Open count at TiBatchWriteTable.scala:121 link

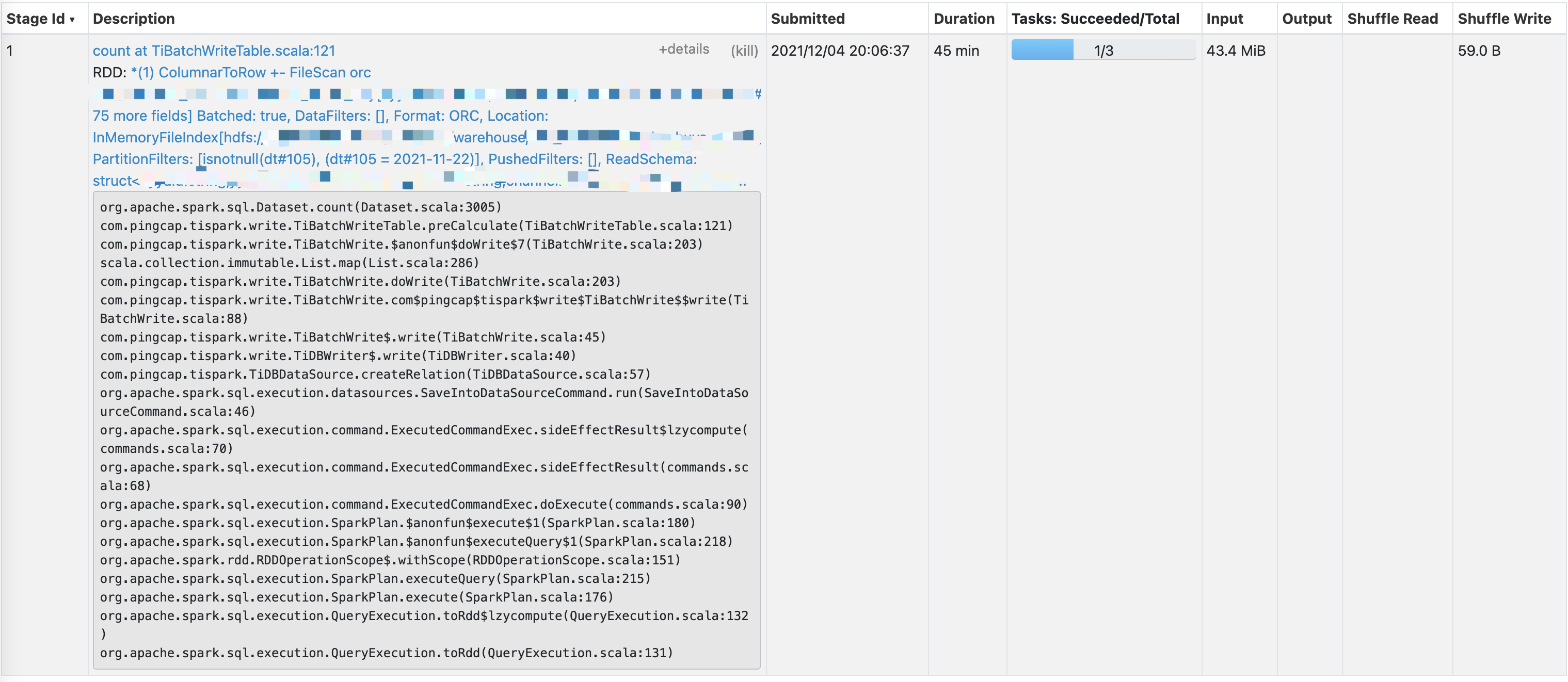[x=214, y=51]
